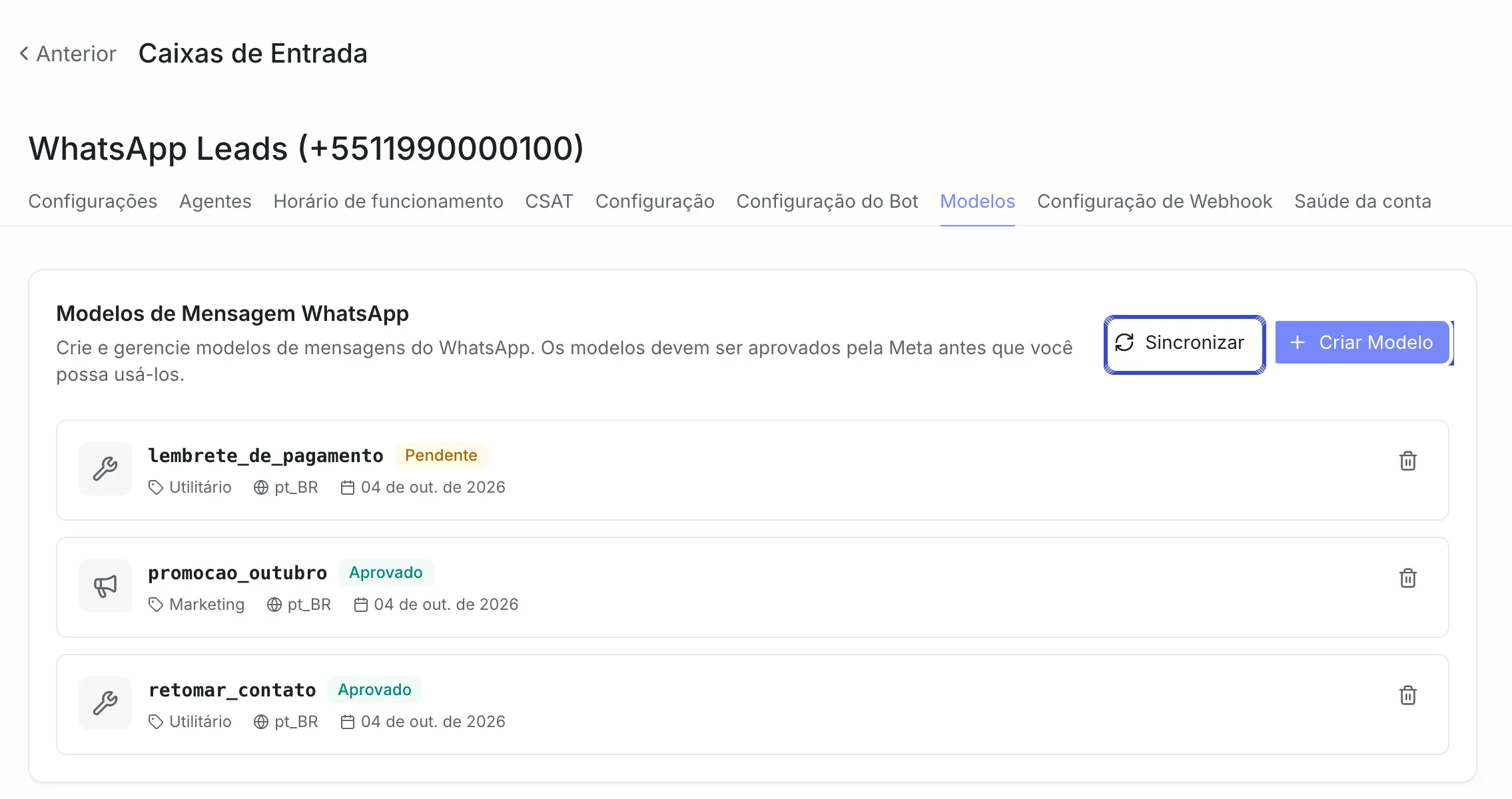Viewport: 1512px width, 799px height.
Task: Open Horário de funcionamento tab
Action: tap(388, 201)
